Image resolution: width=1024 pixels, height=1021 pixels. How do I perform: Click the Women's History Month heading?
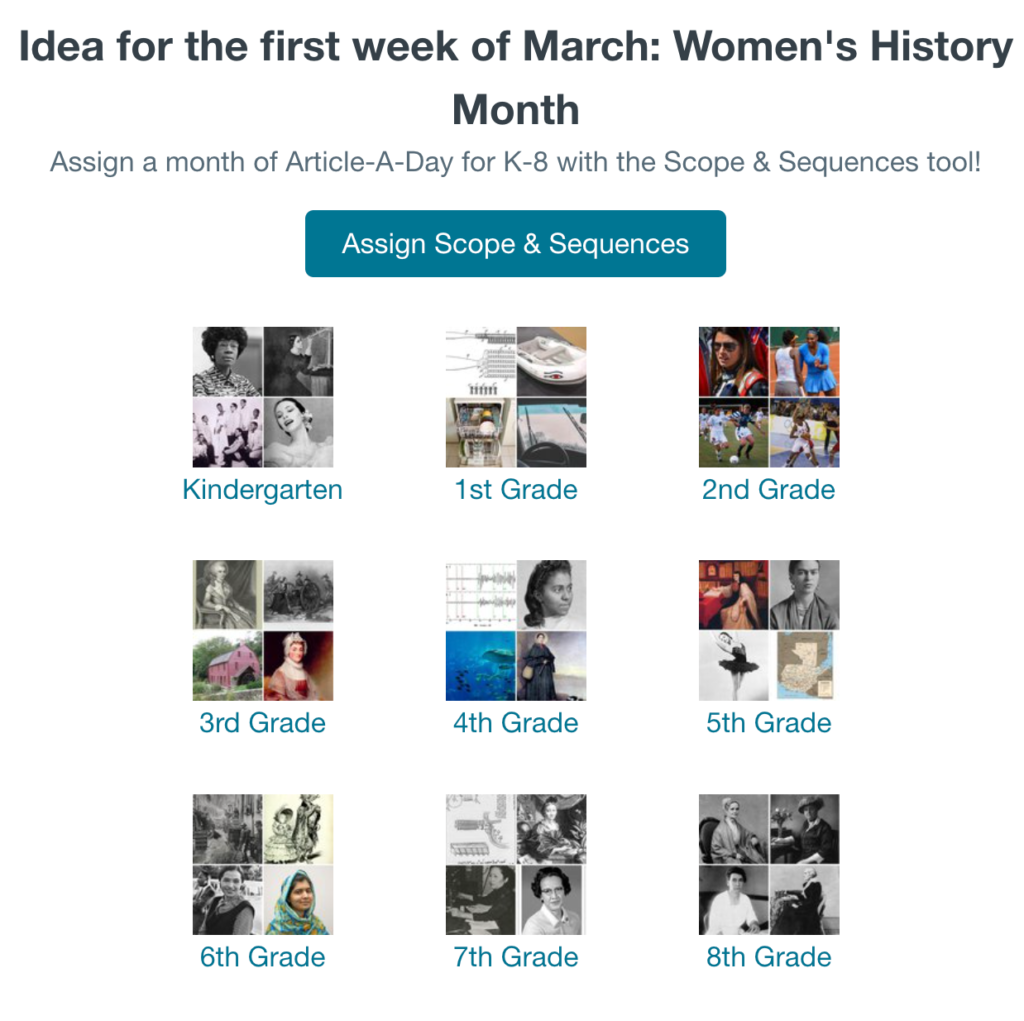coord(515,78)
